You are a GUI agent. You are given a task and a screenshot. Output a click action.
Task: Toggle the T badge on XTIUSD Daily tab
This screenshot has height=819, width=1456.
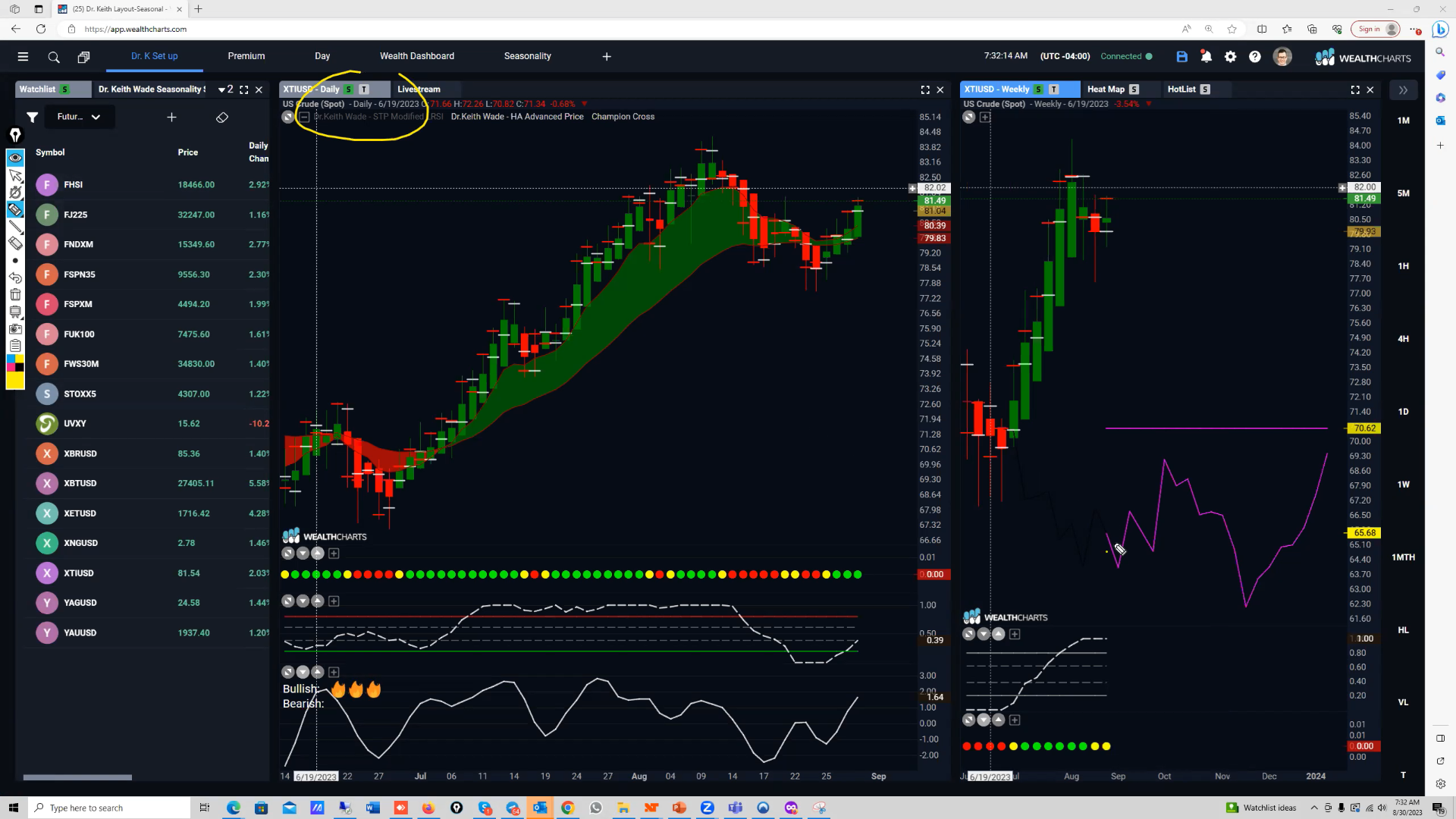click(364, 89)
